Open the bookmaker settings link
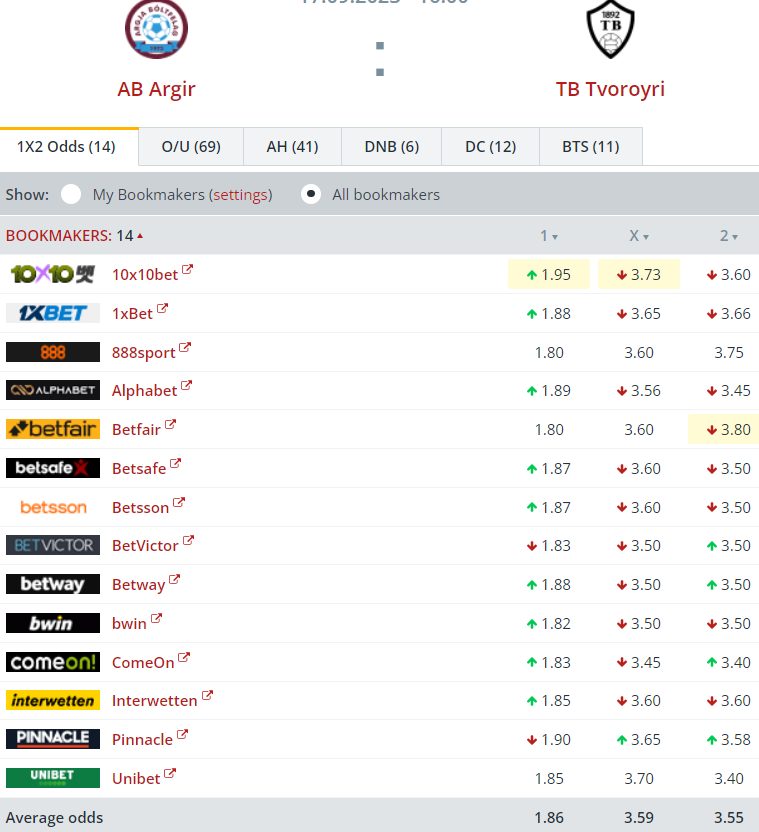 pyautogui.click(x=240, y=195)
